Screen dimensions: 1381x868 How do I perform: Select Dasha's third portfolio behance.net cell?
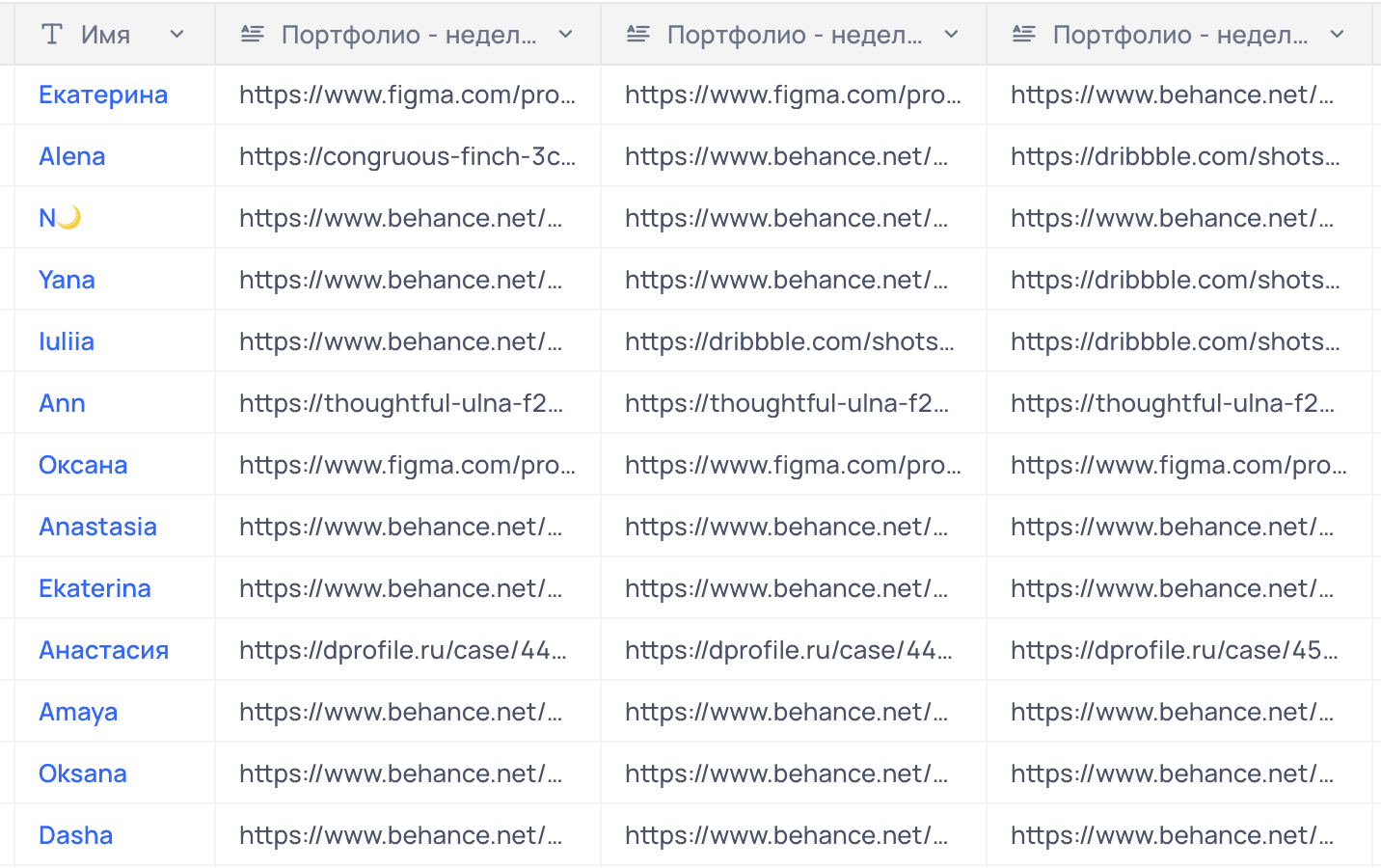point(1179,835)
